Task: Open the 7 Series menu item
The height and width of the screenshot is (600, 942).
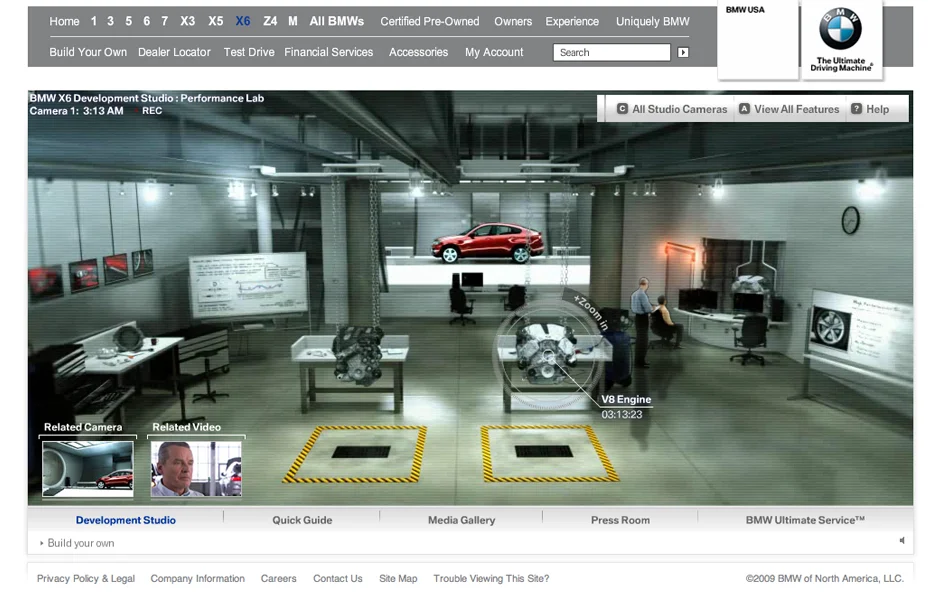Action: (165, 22)
